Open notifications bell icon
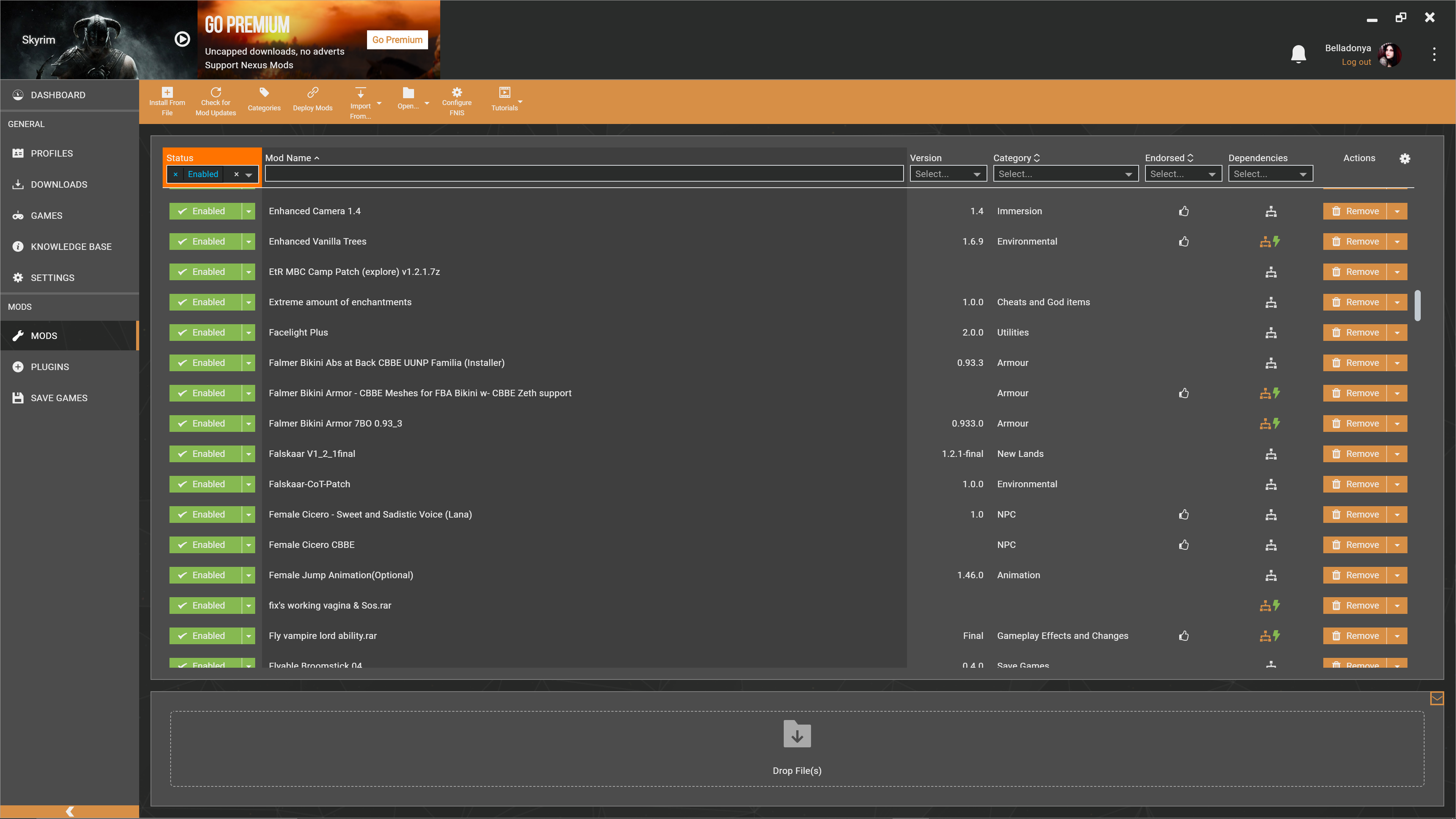Screen dimensions: 1456x819 pos(1298,54)
